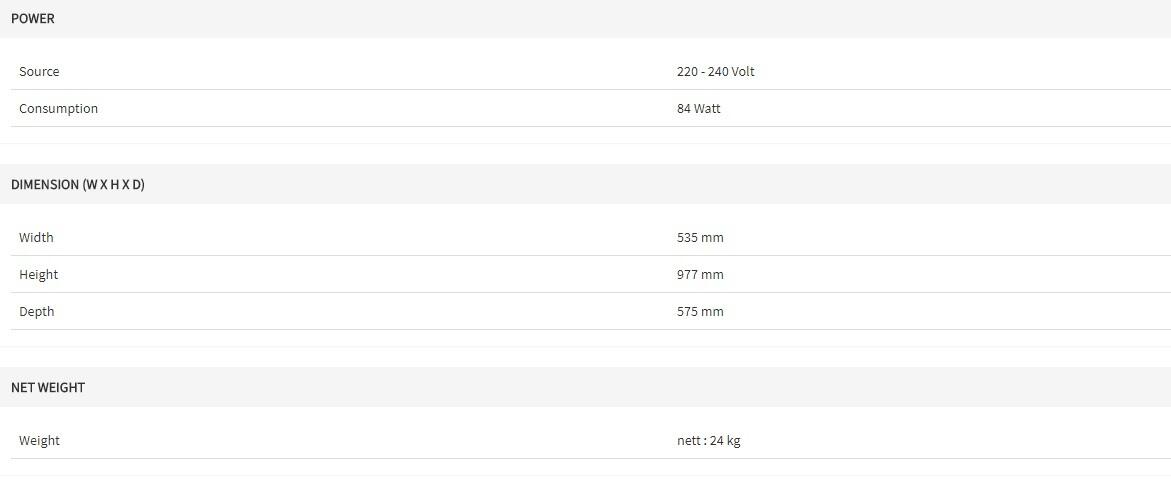Viewport: 1171px width, 481px height.
Task: Click the 977 mm height value
Action: click(x=700, y=274)
